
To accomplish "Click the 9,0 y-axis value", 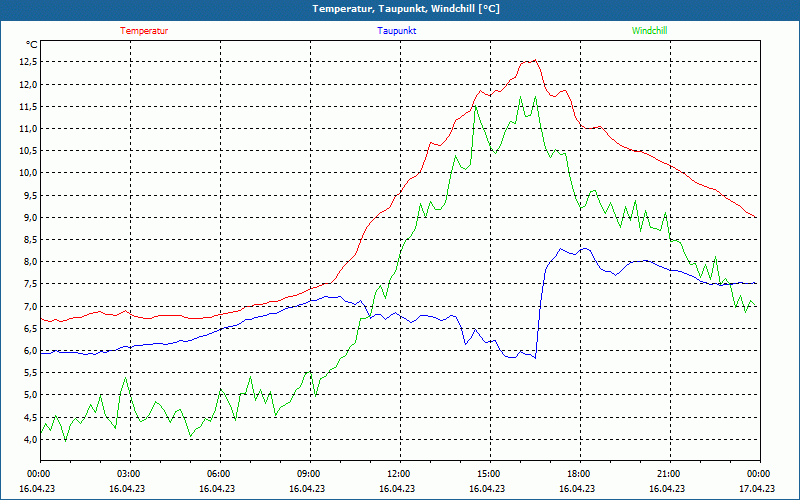I will coord(30,217).
